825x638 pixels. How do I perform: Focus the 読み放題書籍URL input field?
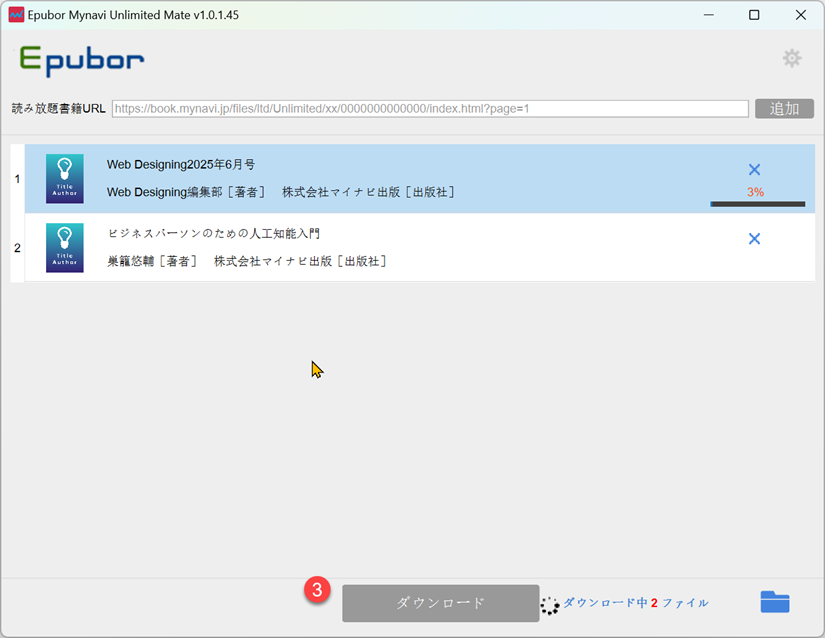click(x=430, y=109)
